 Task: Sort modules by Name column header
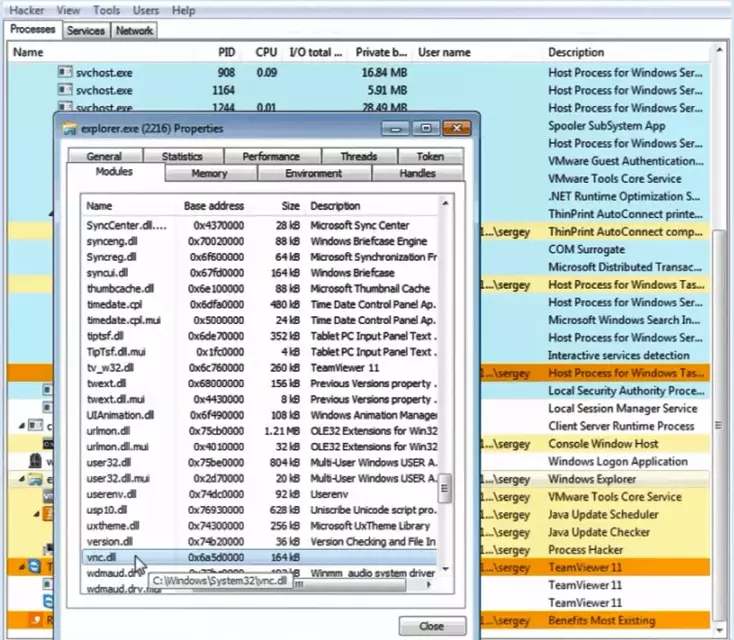pos(99,206)
